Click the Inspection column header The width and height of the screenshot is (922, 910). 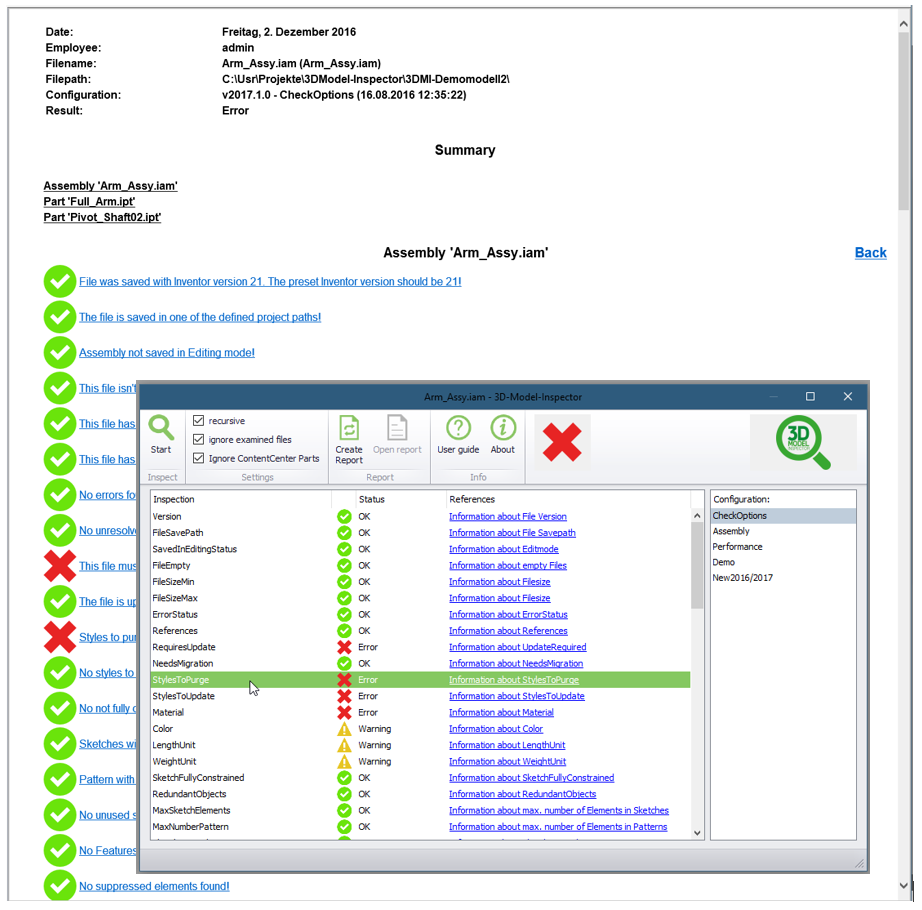point(240,499)
